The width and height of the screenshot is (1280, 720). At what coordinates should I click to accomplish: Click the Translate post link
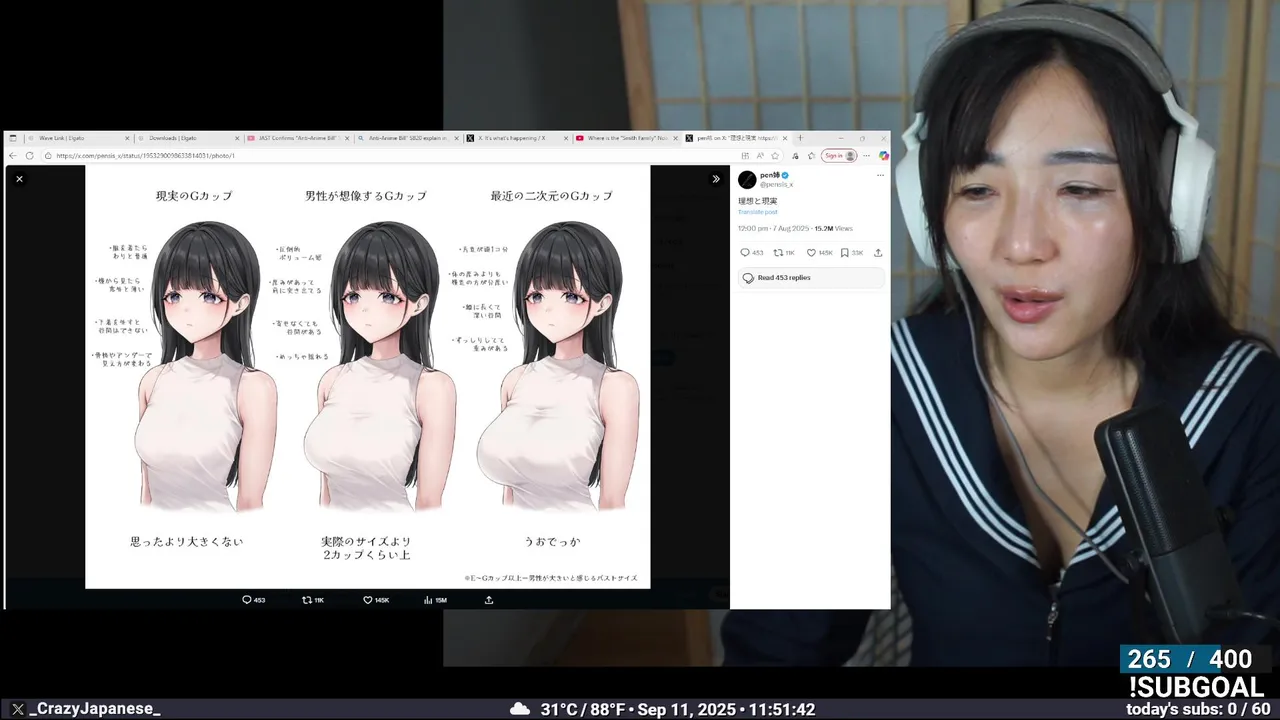(x=757, y=212)
